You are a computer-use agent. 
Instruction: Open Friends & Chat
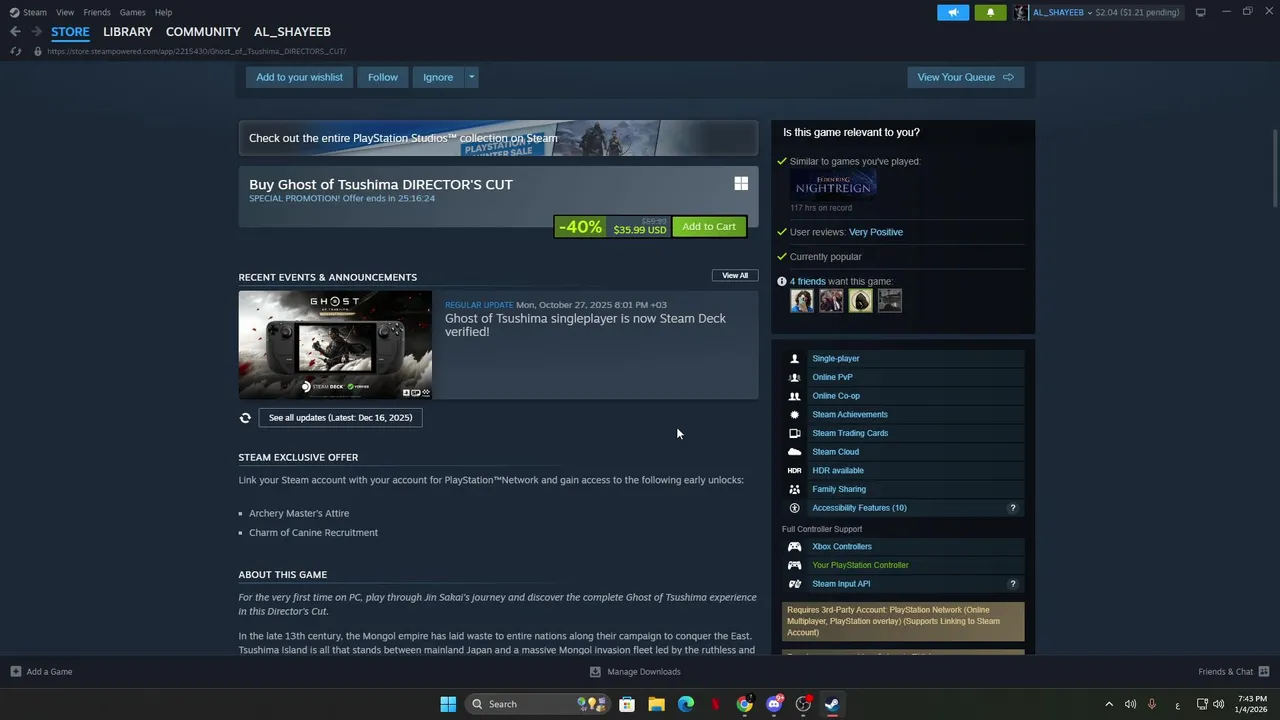1233,672
